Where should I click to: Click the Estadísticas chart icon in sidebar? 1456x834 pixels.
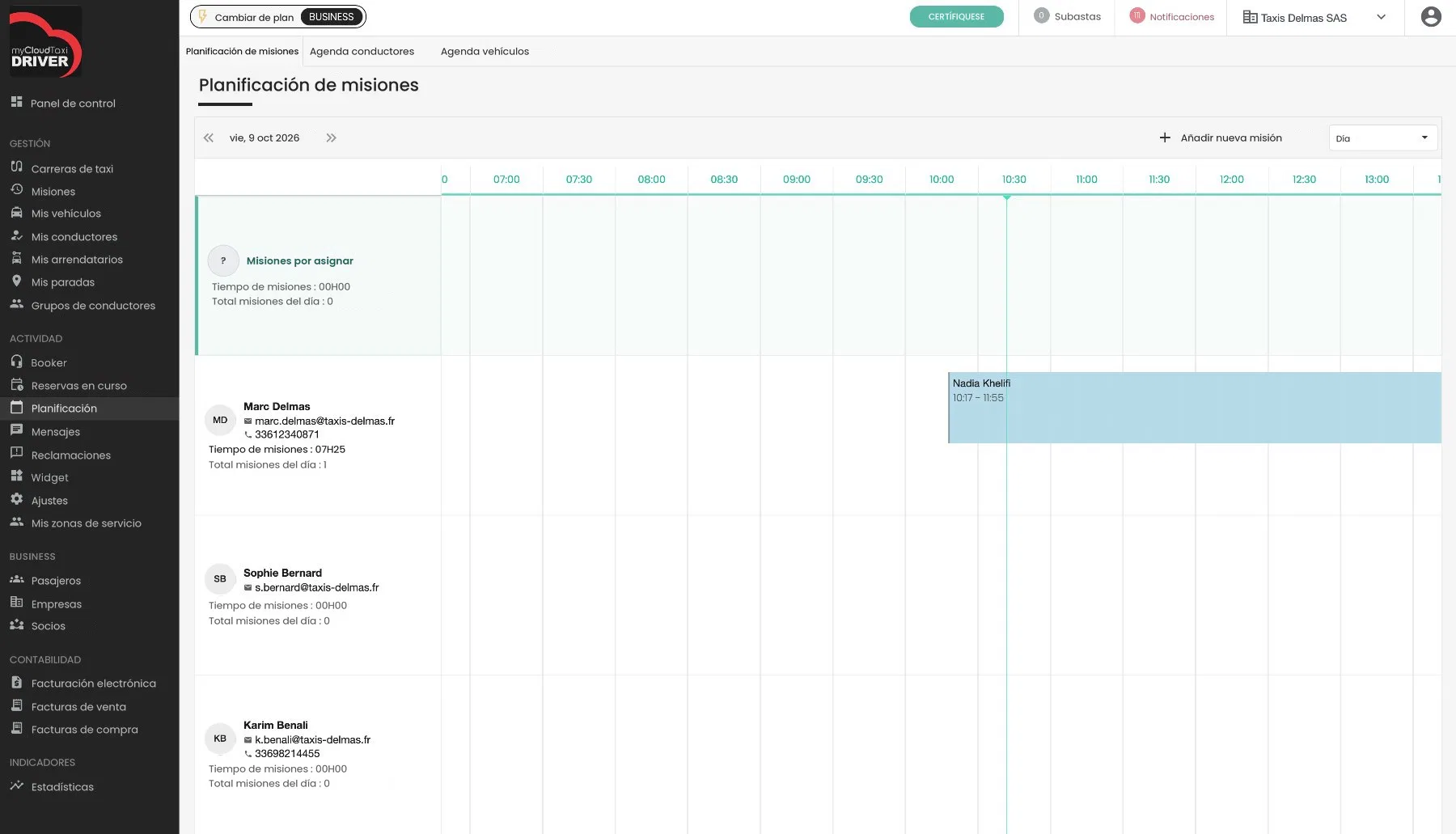16,785
